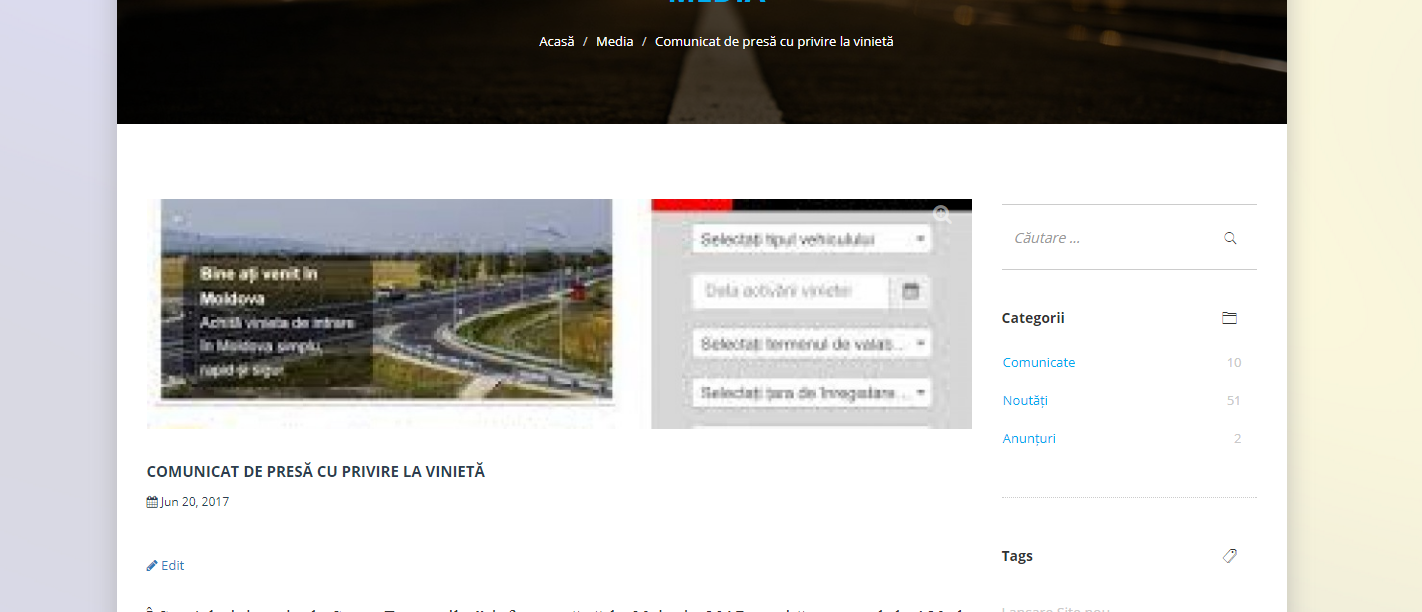Open the 'Selectați tipul vehiculului' dropdown

tap(810, 239)
